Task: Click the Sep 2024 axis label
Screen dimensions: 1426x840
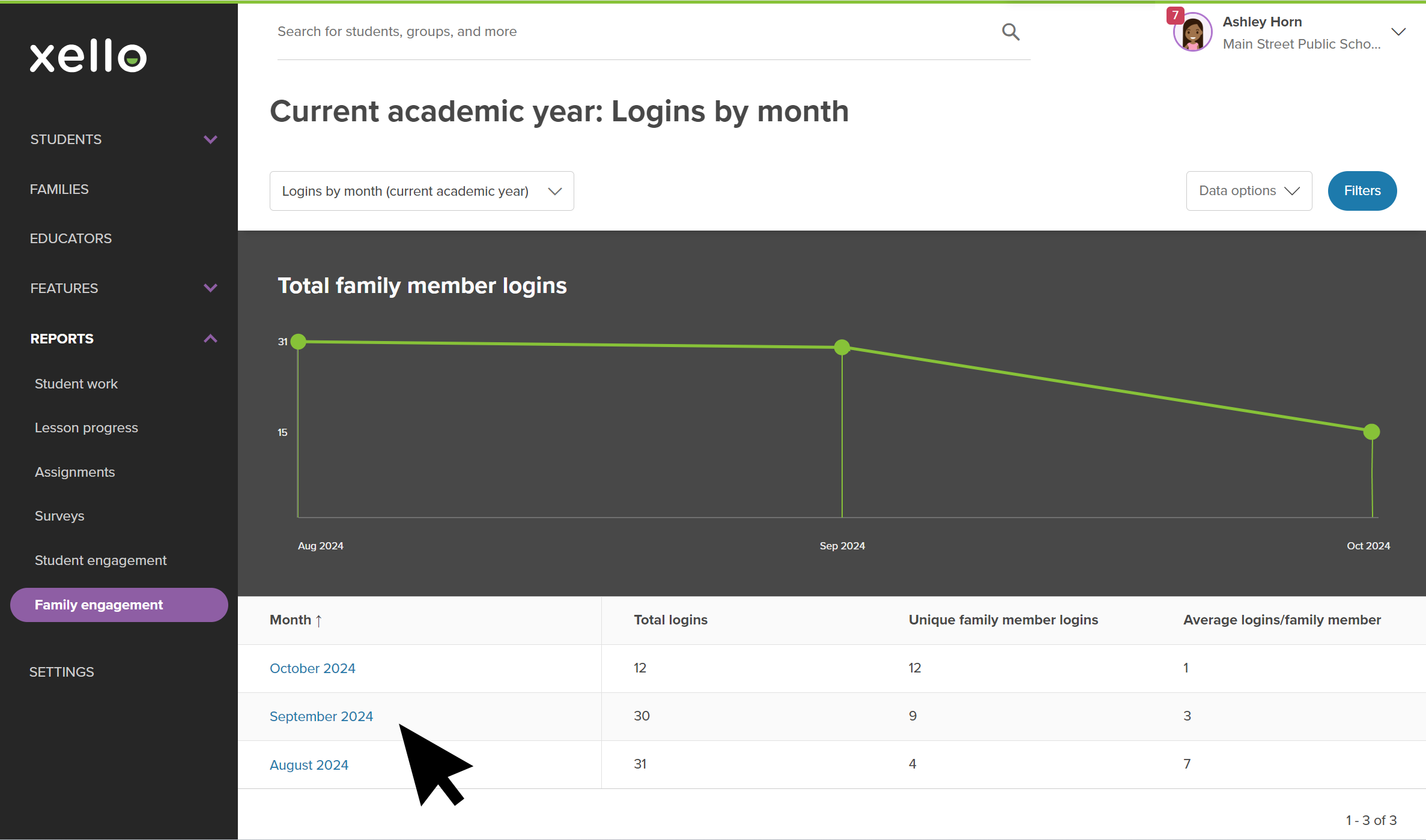Action: click(842, 546)
